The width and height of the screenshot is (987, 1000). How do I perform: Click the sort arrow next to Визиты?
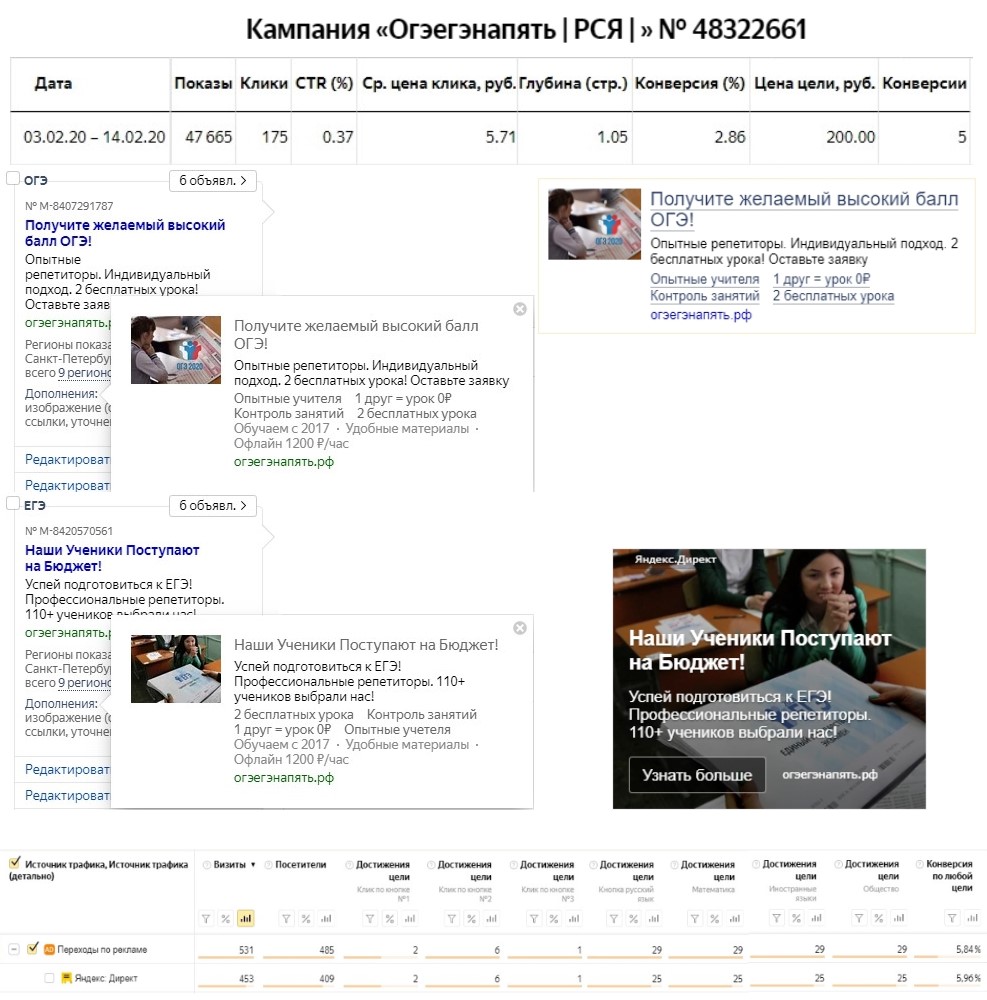coord(253,865)
